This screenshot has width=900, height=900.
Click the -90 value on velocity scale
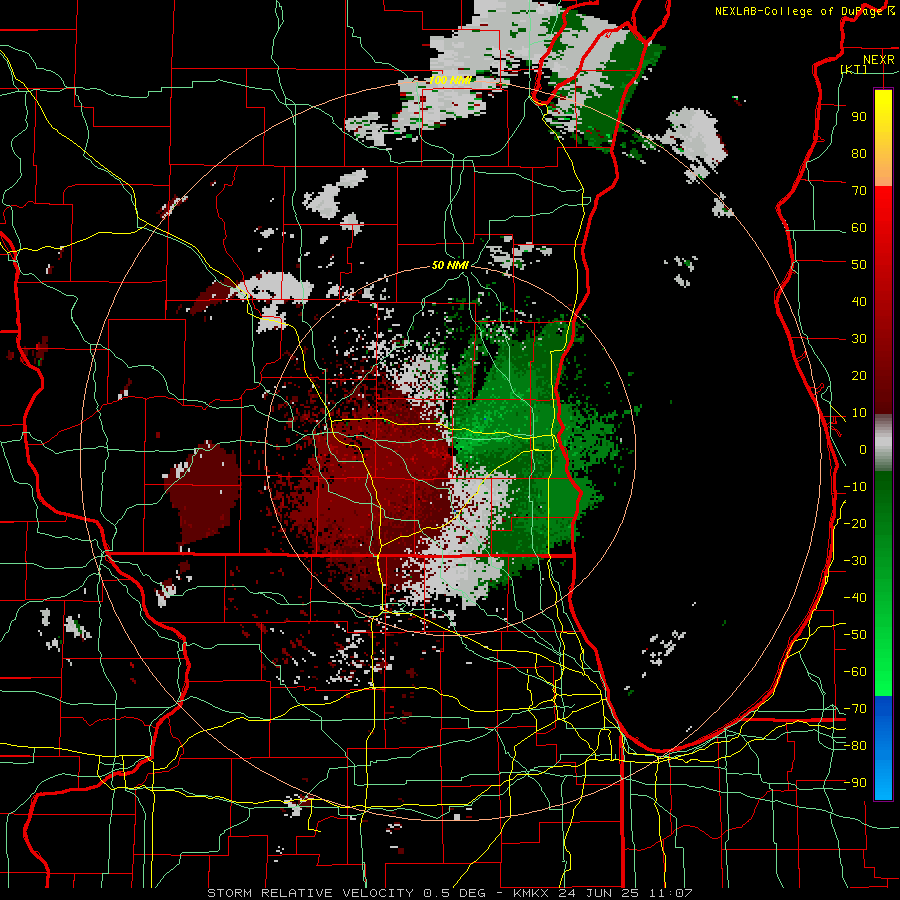[855, 783]
